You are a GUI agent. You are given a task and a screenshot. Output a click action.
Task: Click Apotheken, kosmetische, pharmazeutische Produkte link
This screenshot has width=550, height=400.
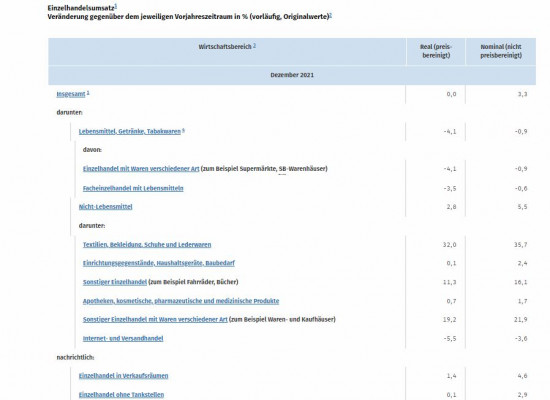tap(181, 301)
